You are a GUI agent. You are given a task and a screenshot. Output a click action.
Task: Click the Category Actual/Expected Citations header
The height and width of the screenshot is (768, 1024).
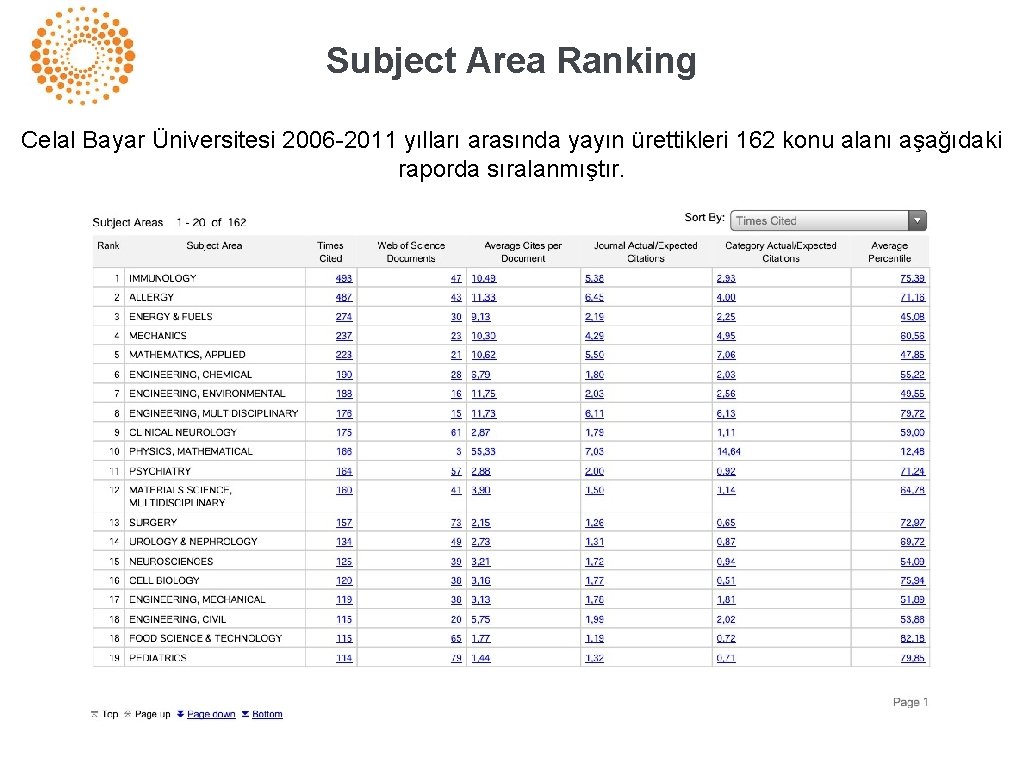click(780, 251)
